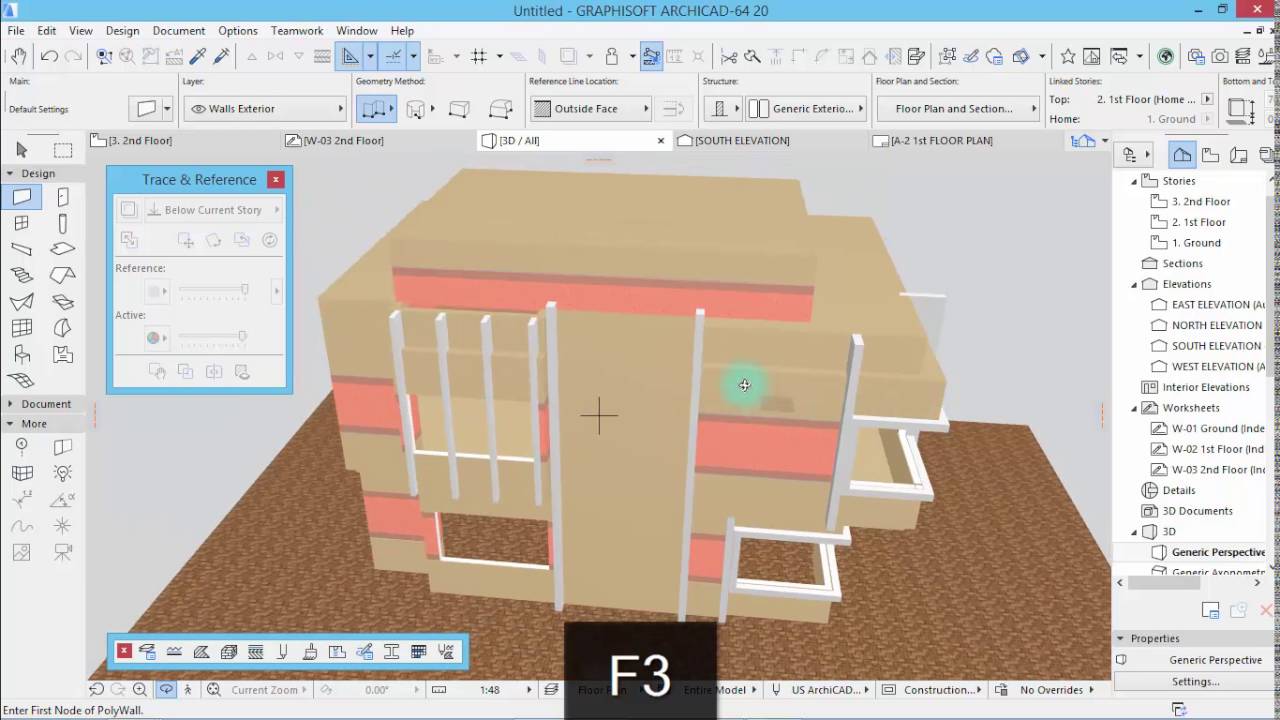This screenshot has width=1280, height=720.
Task: Click the Pan hand icon
Action: [18, 56]
